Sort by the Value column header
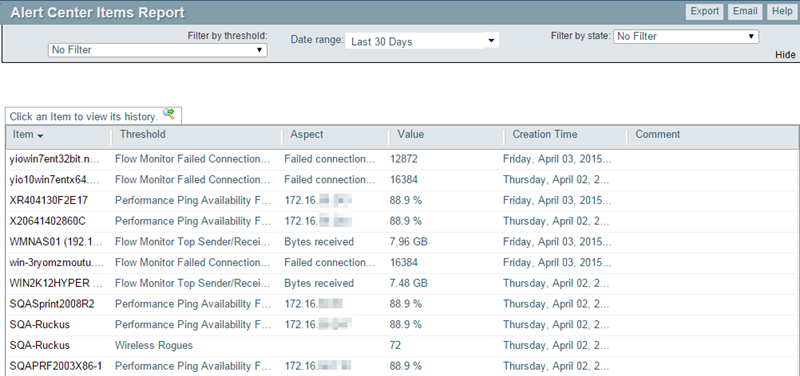 coord(411,134)
